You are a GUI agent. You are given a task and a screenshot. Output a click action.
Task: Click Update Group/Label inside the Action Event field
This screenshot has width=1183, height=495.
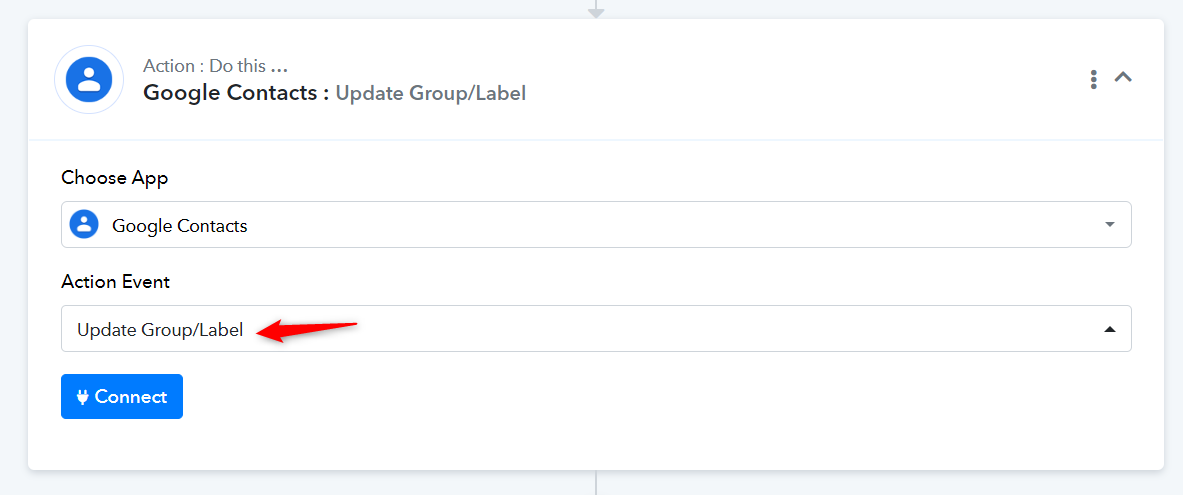pos(160,330)
